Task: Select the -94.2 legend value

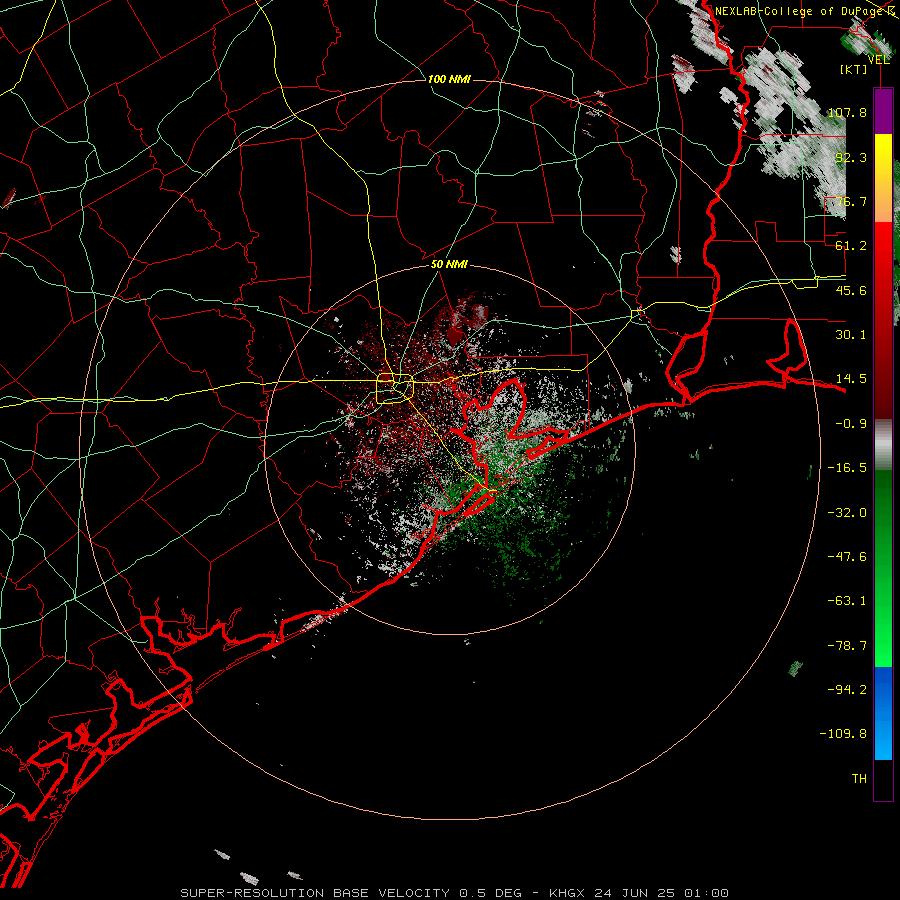Action: tap(847, 690)
